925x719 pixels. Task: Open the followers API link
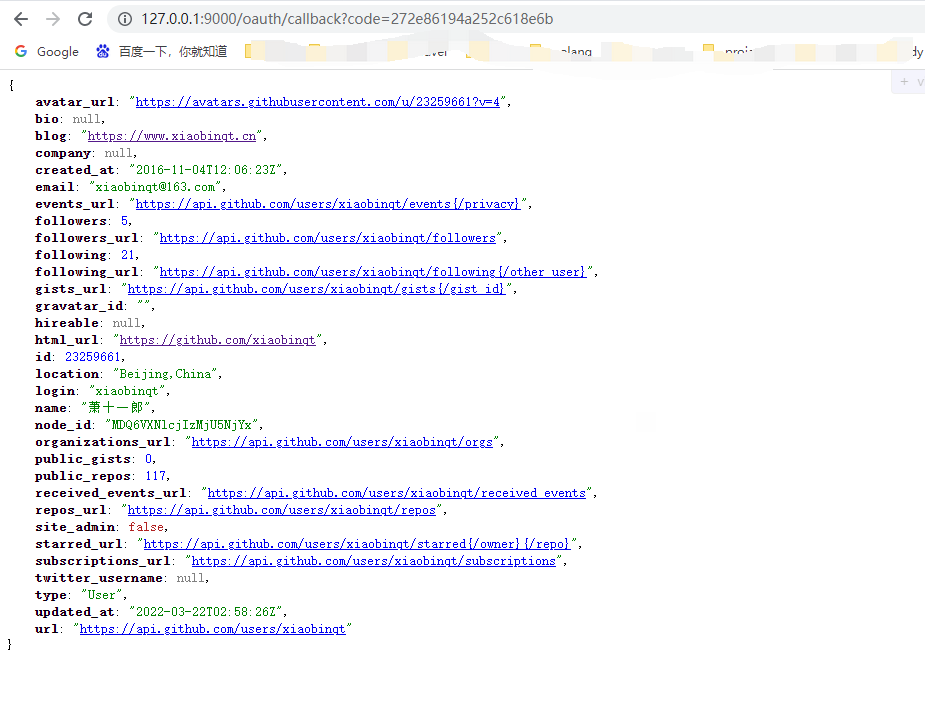[327, 238]
